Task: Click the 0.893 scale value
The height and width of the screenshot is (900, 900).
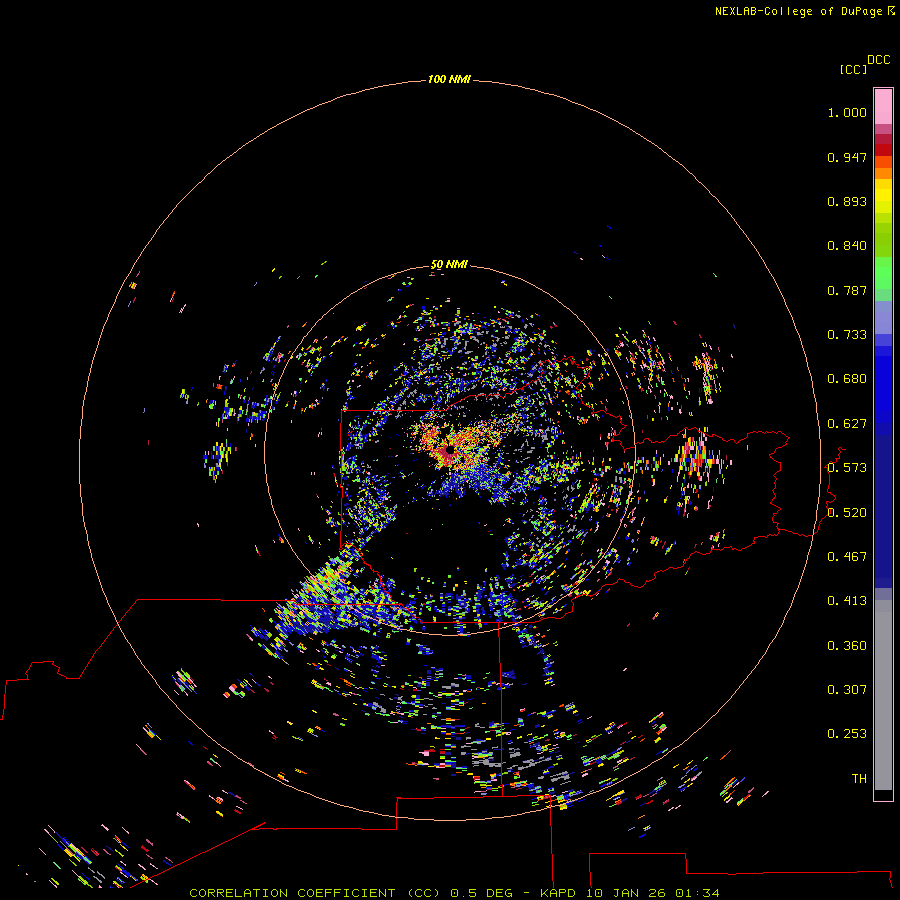Action: [x=847, y=201]
